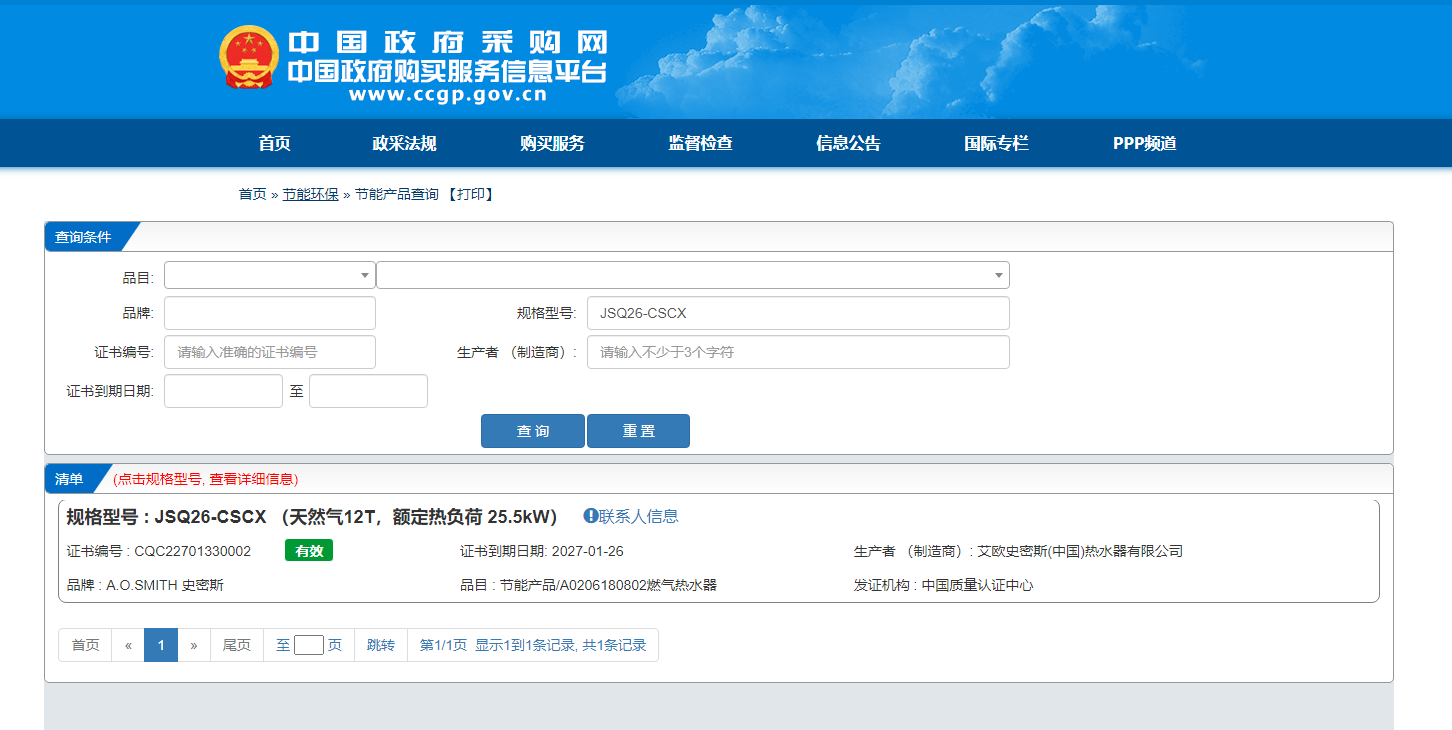Click the 证书到期日期: 2027-01-26 text
Viewport: 1452px width, 730px height.
coord(542,551)
